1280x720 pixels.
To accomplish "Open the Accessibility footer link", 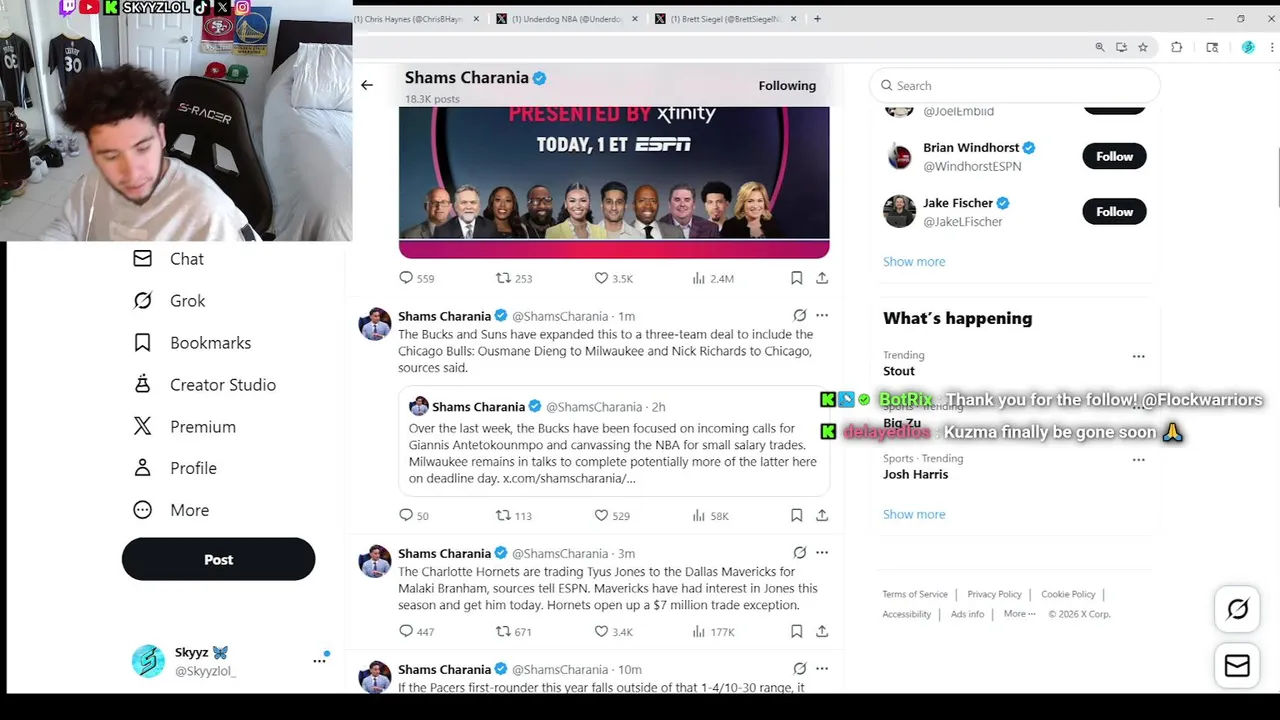I will click(x=907, y=614).
